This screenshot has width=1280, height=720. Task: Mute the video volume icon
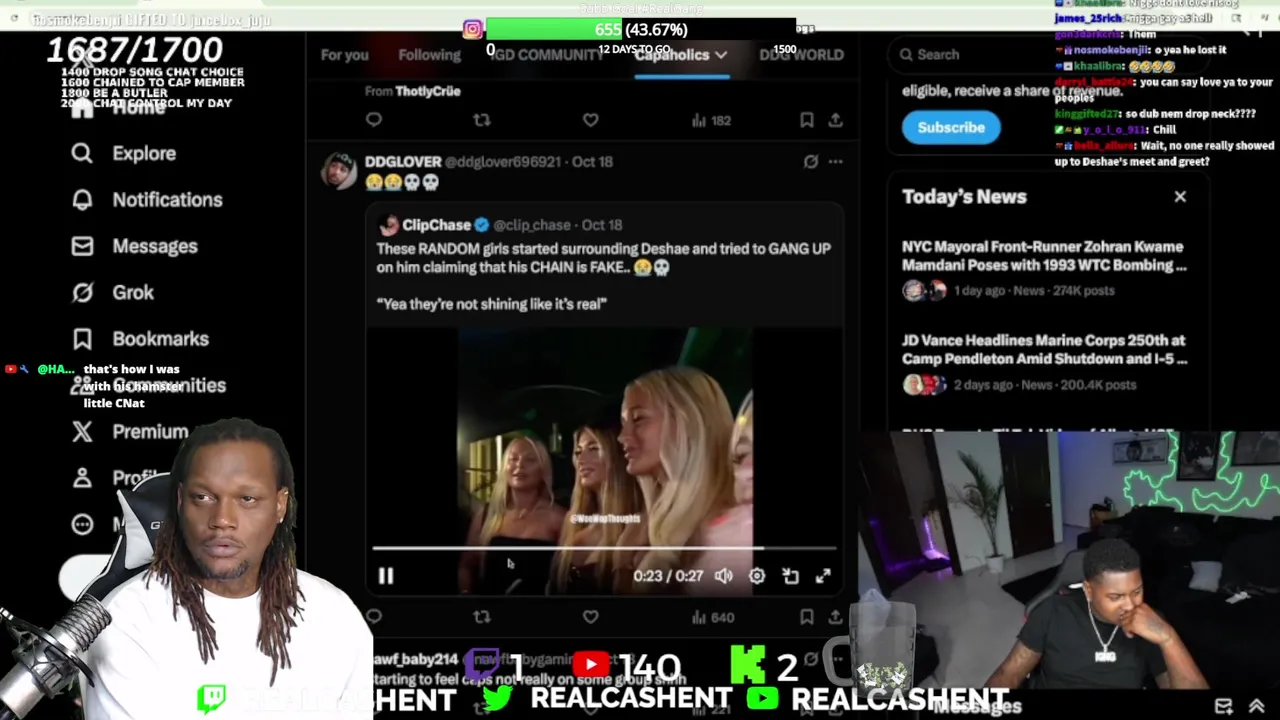pos(723,576)
